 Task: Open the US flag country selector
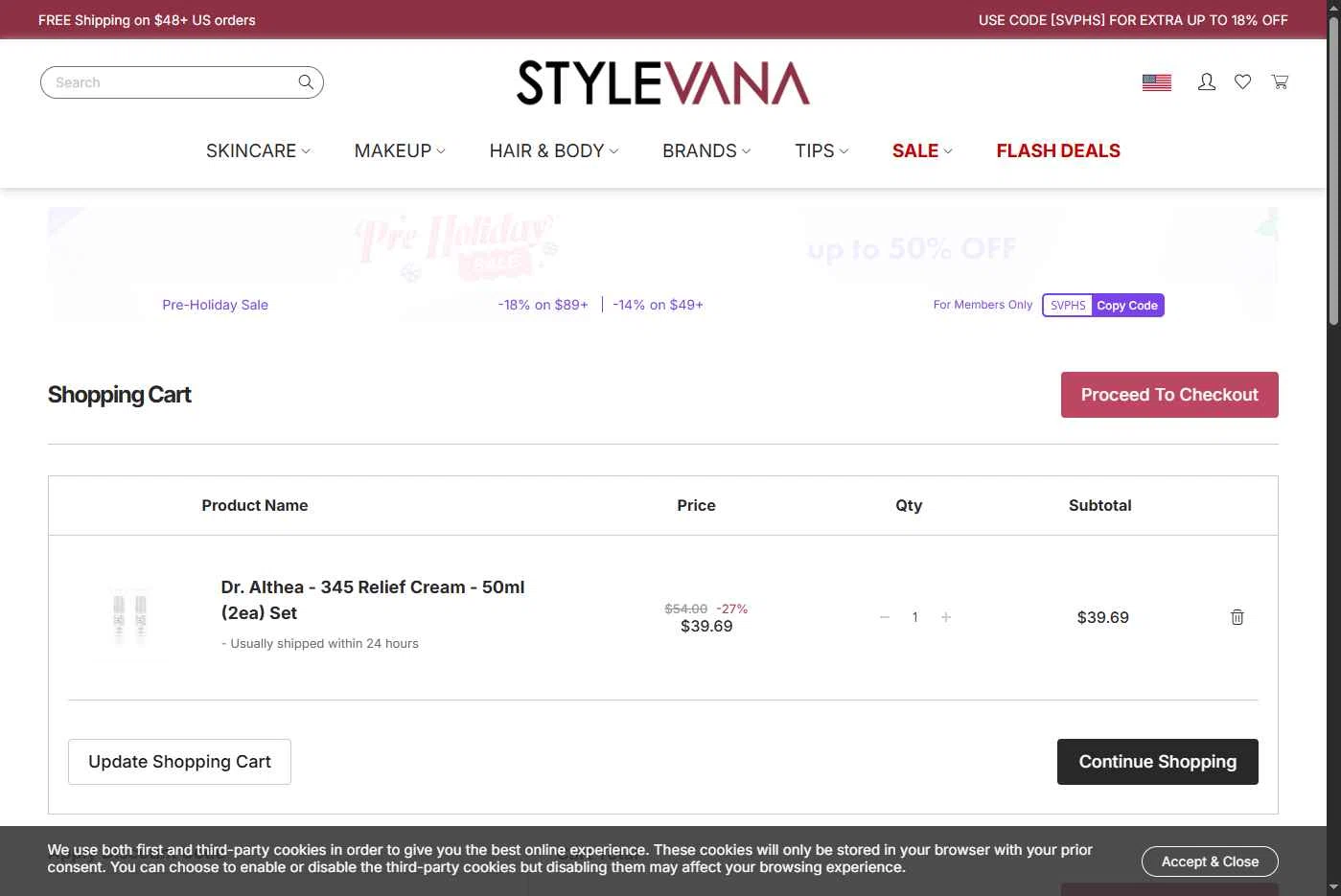pyautogui.click(x=1157, y=82)
